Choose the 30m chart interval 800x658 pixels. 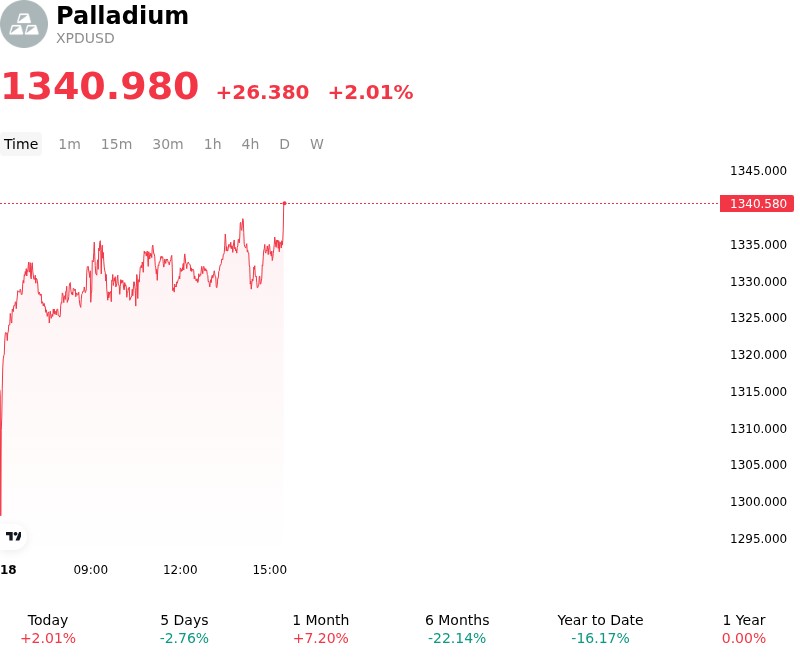(x=168, y=144)
